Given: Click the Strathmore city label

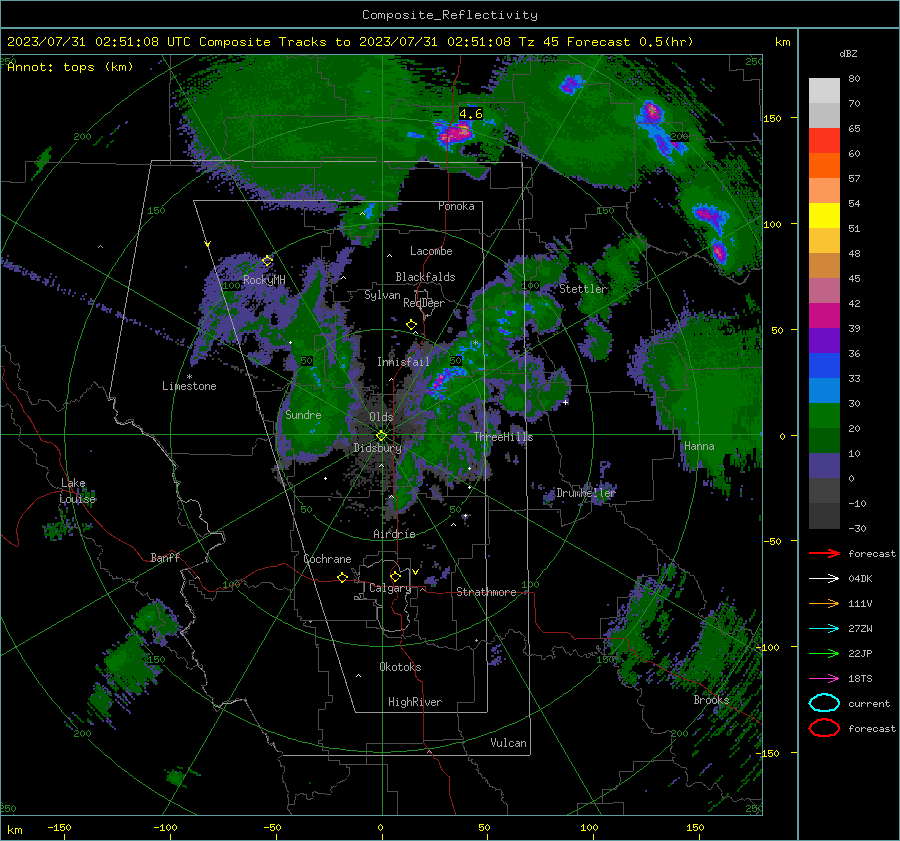Looking at the screenshot, I should point(486,592).
